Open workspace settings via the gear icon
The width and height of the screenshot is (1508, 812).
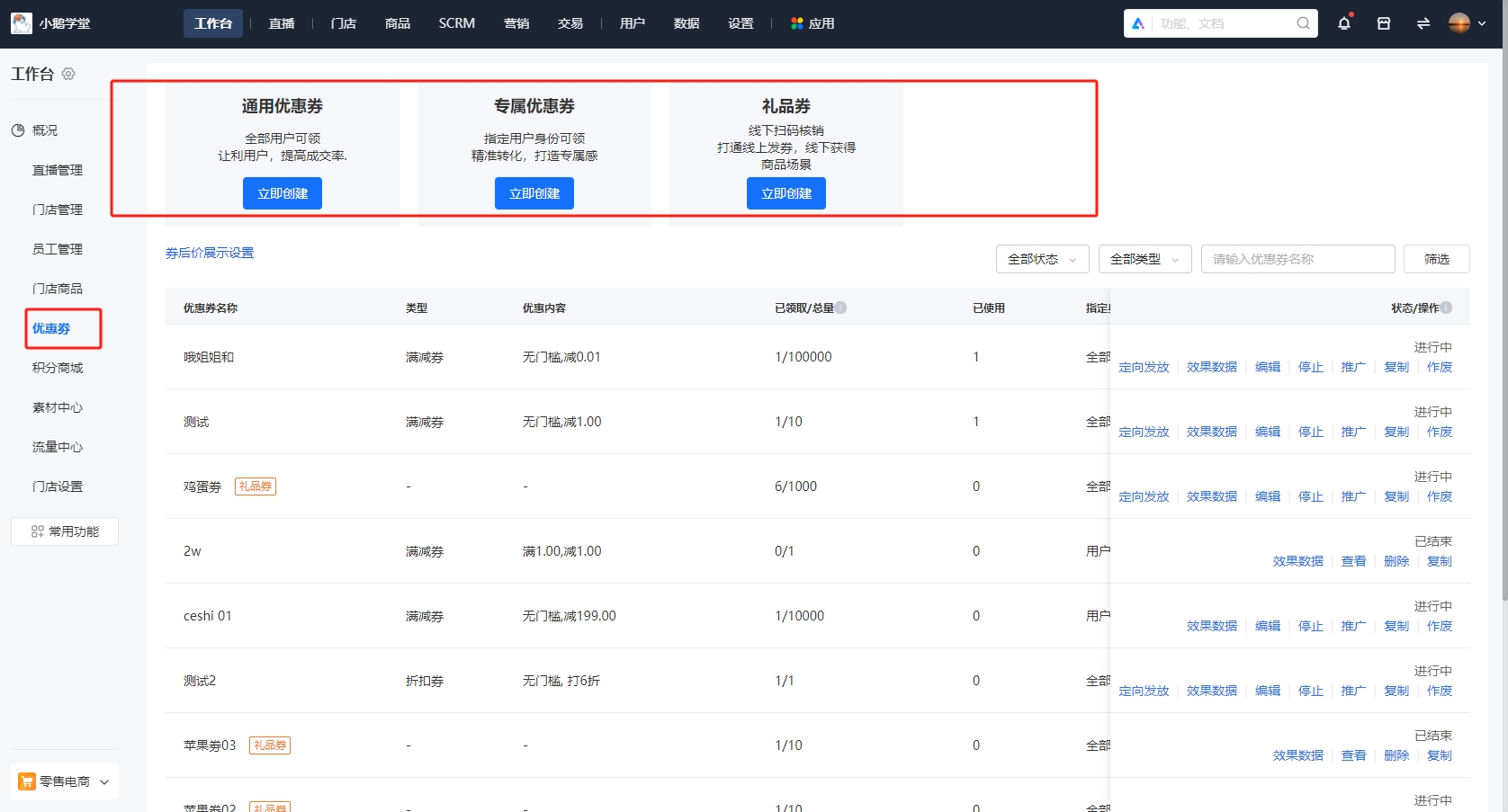pyautogui.click(x=68, y=74)
